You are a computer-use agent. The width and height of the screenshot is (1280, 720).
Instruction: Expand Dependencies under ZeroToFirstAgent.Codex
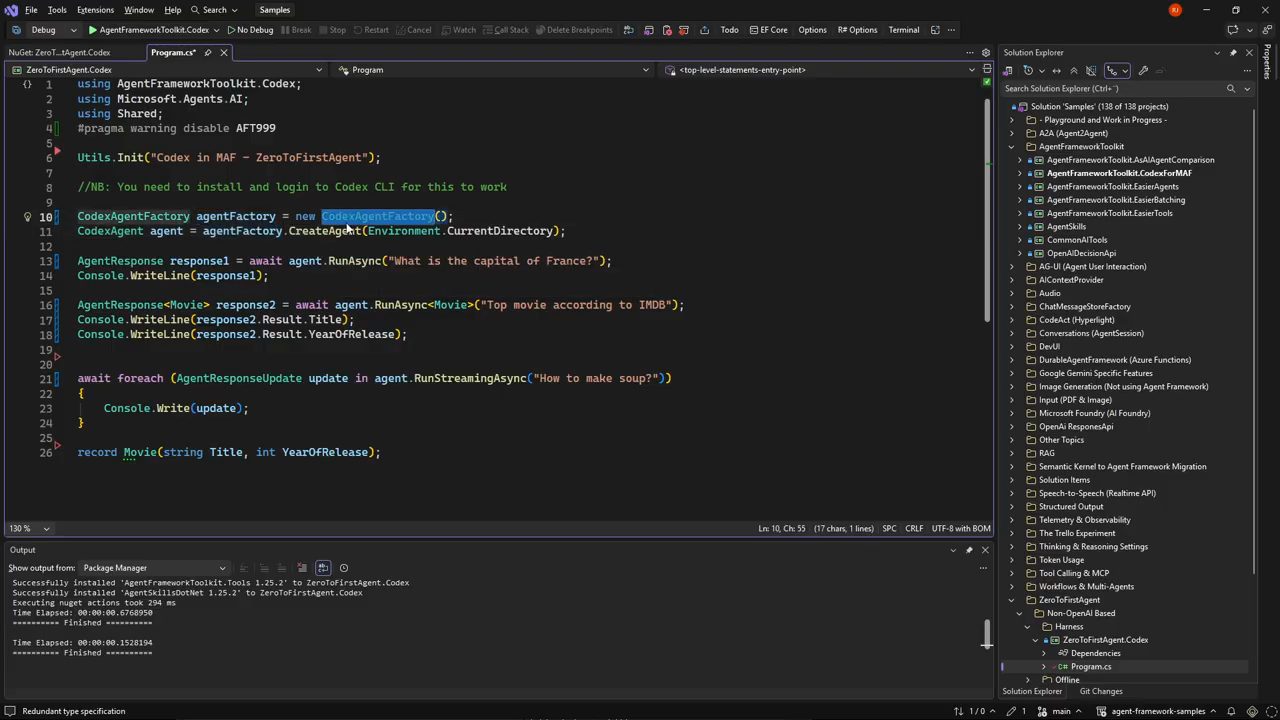click(x=1044, y=653)
